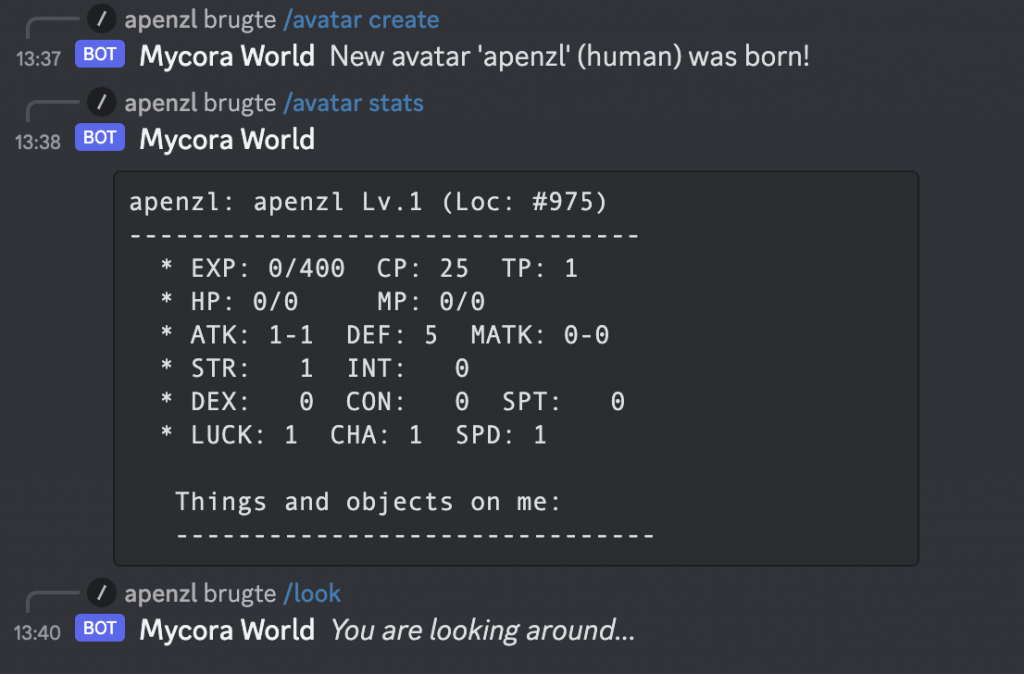Image resolution: width=1024 pixels, height=674 pixels.
Task: Click username apenzl before /avatar stats
Action: coord(161,103)
